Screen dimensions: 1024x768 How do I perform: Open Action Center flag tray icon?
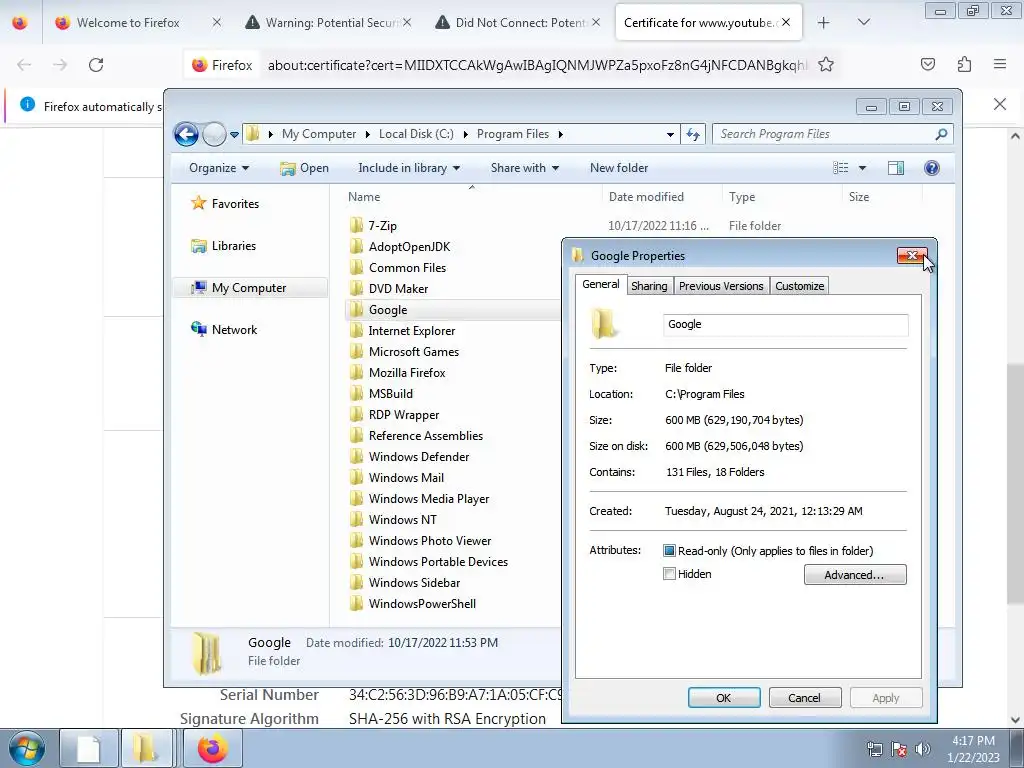[x=899, y=748]
